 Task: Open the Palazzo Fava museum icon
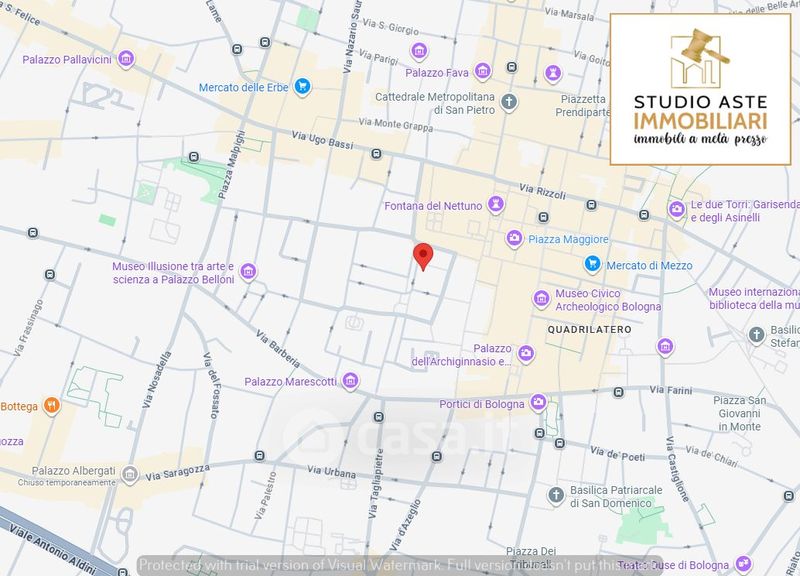pyautogui.click(x=483, y=71)
